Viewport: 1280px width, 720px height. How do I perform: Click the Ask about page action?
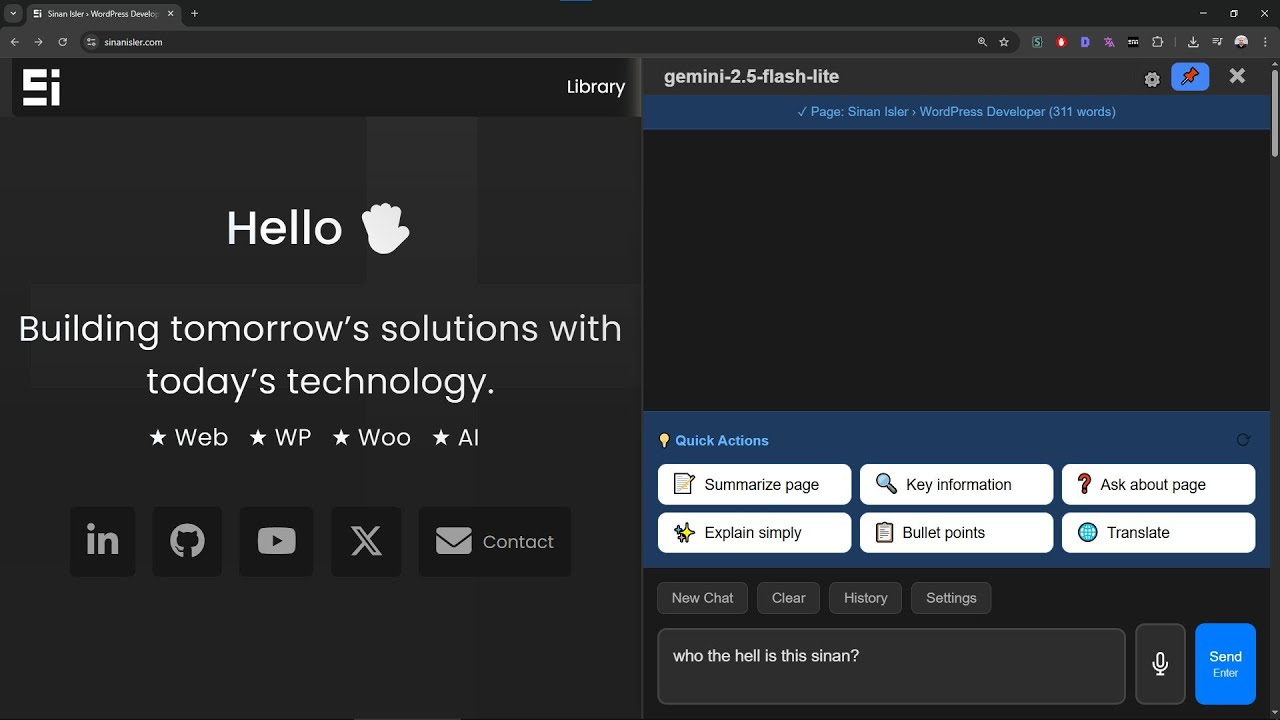[1158, 484]
